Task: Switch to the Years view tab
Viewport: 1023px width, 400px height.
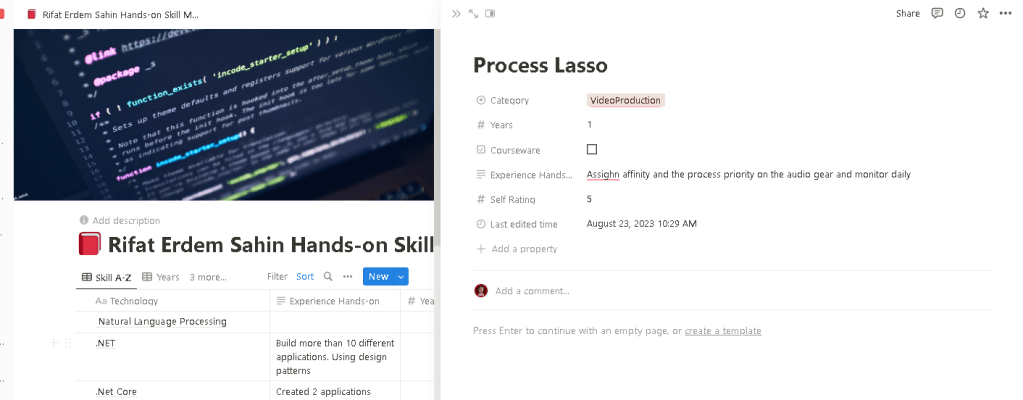Action: point(160,277)
